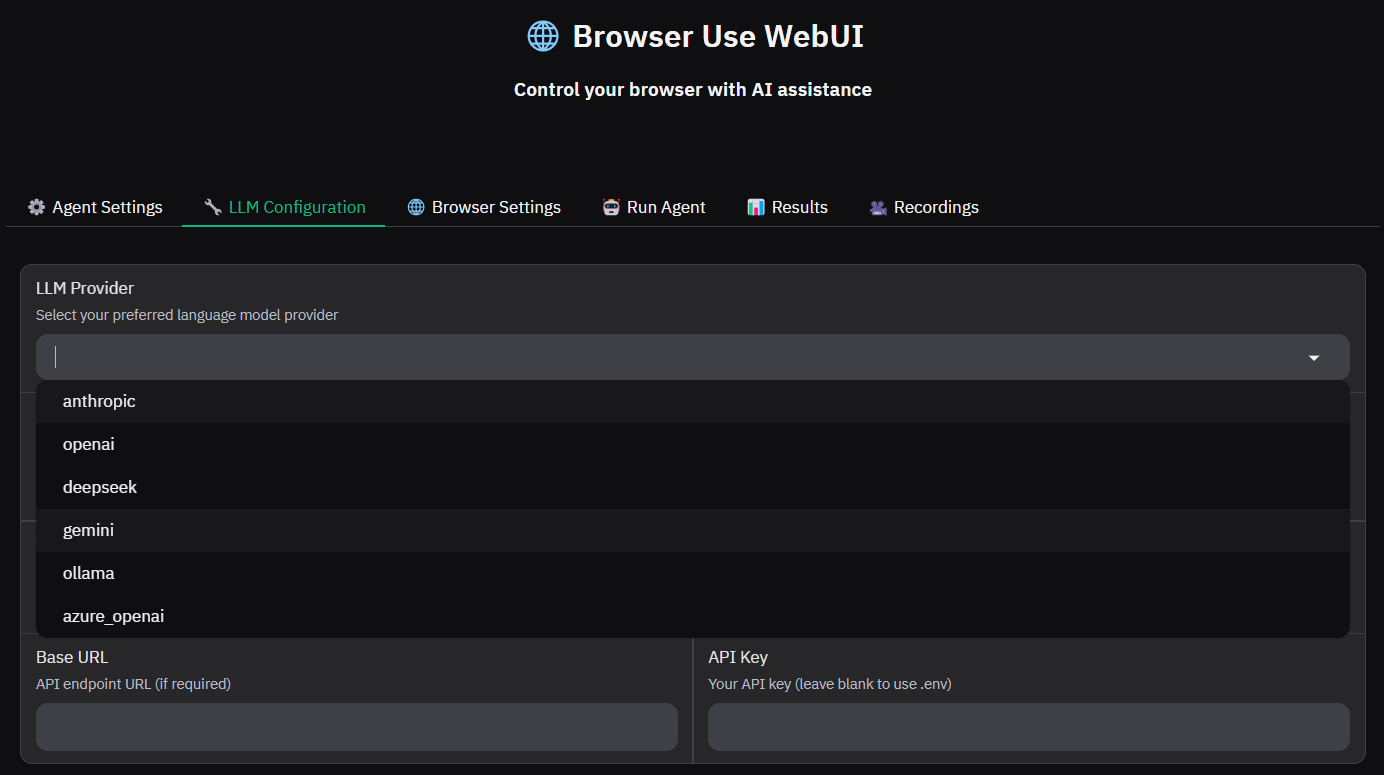This screenshot has height=775, width=1384.
Task: Click the gear icon on Agent Settings tab
Action: coord(37,207)
